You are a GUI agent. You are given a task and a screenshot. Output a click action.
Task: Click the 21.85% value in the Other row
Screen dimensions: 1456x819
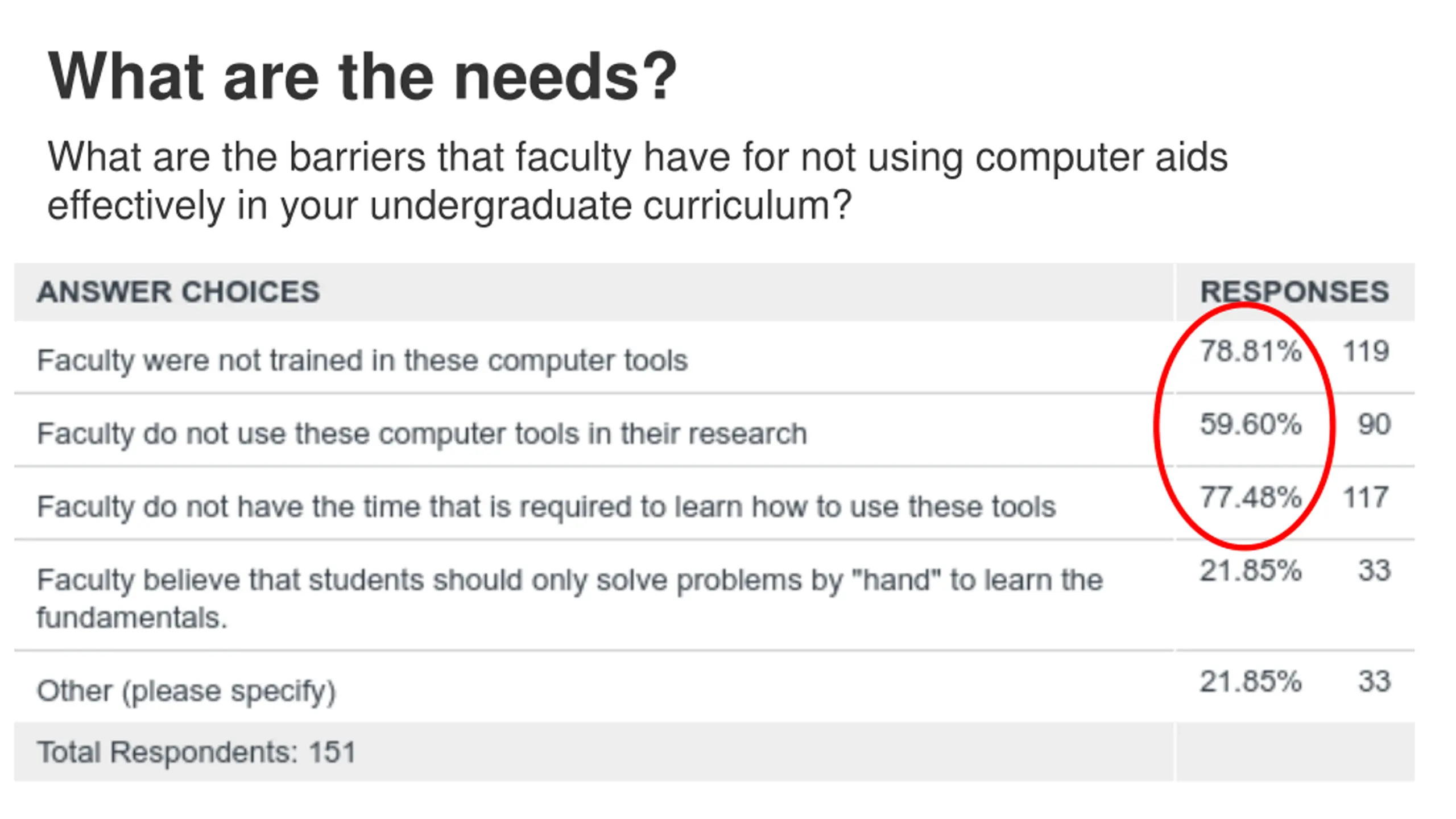[x=1251, y=681]
